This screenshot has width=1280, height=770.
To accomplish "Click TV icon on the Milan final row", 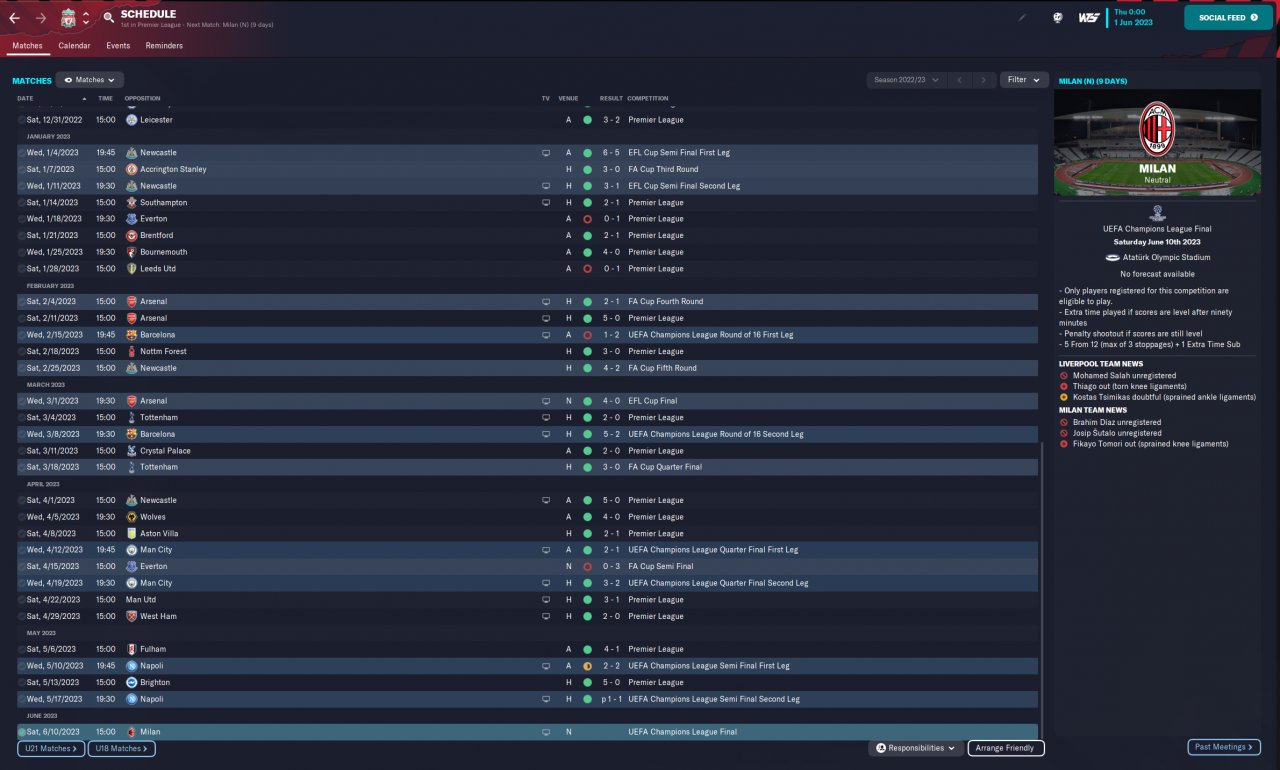I will pos(546,732).
